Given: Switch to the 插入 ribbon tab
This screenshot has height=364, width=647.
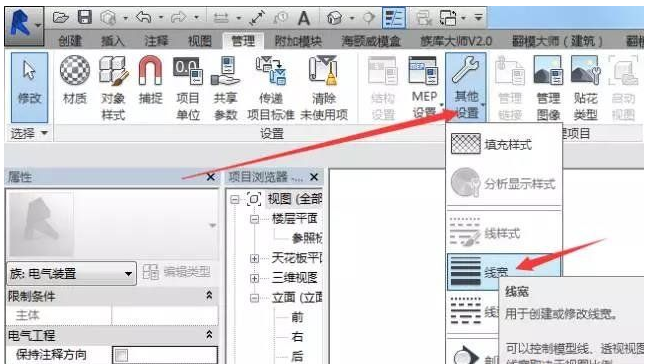Looking at the screenshot, I should point(113,41).
